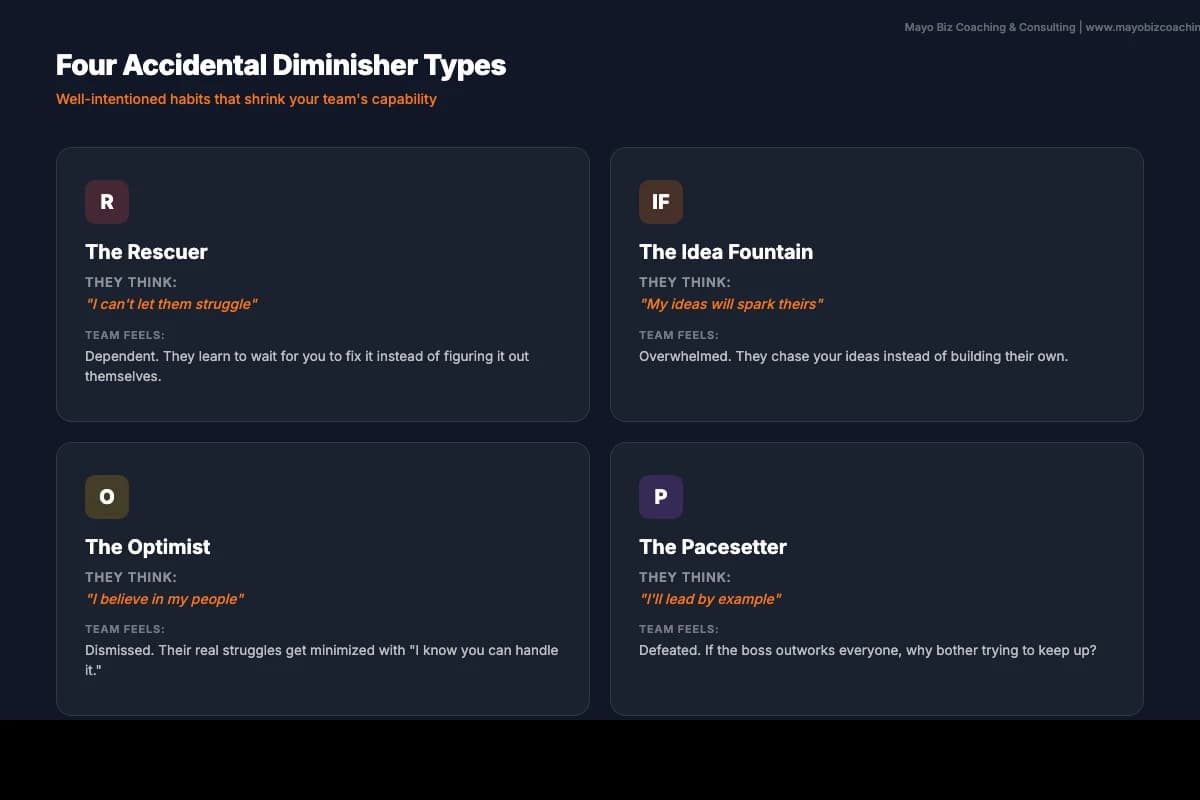Viewport: 1200px width, 800px height.
Task: Click the IF badge icon for Idea Fountain
Action: (x=661, y=202)
